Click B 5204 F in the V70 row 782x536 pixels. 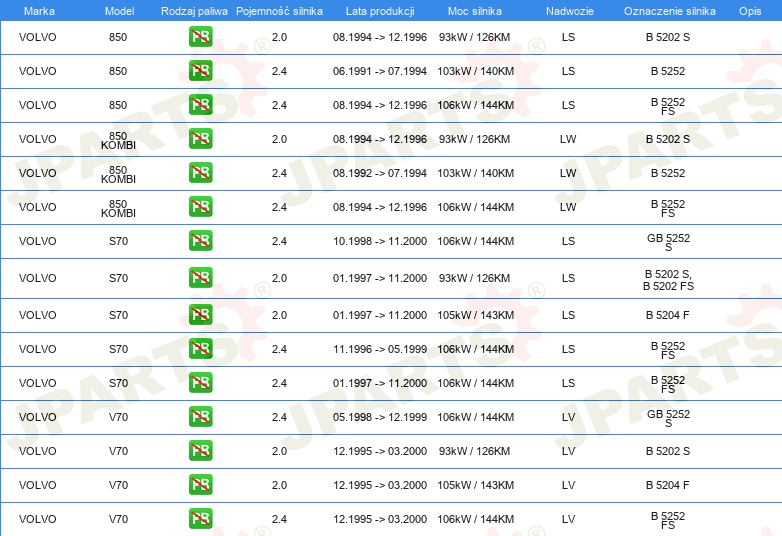click(x=668, y=485)
